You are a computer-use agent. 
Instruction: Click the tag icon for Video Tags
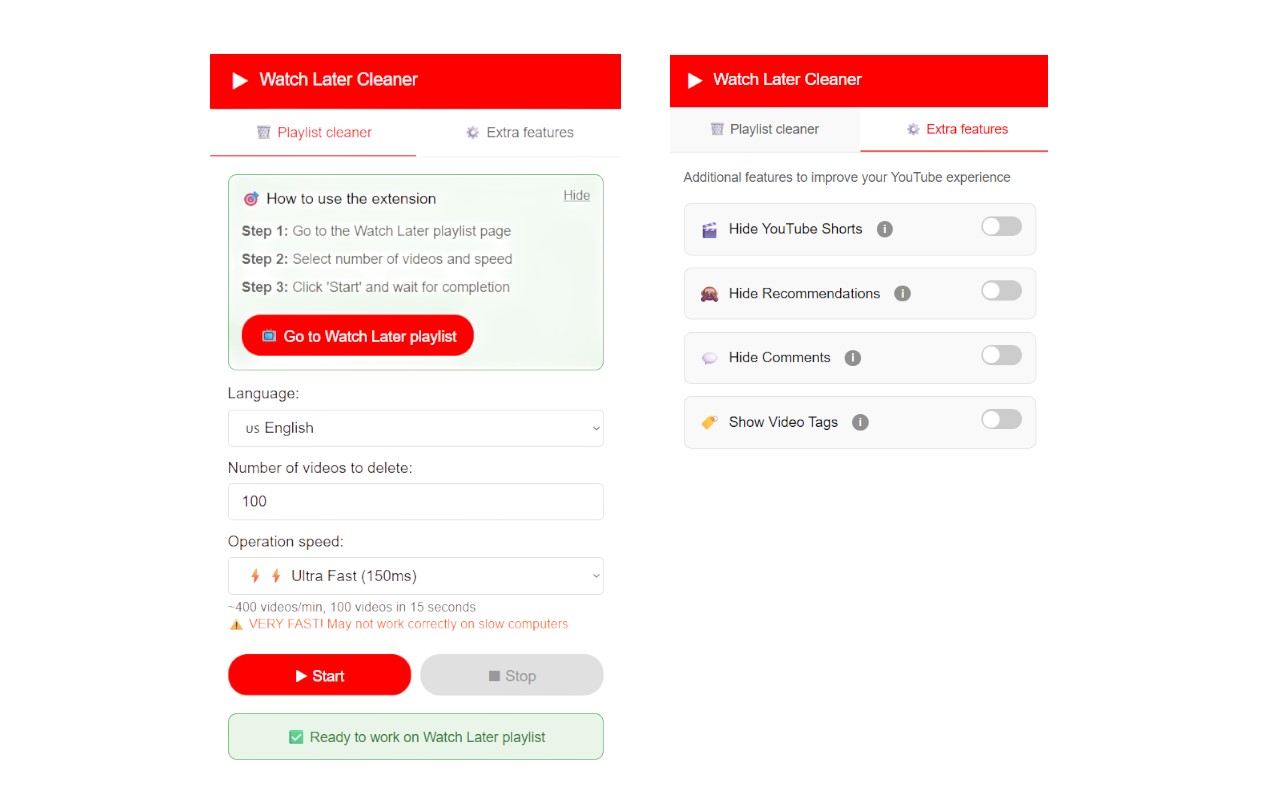click(709, 422)
